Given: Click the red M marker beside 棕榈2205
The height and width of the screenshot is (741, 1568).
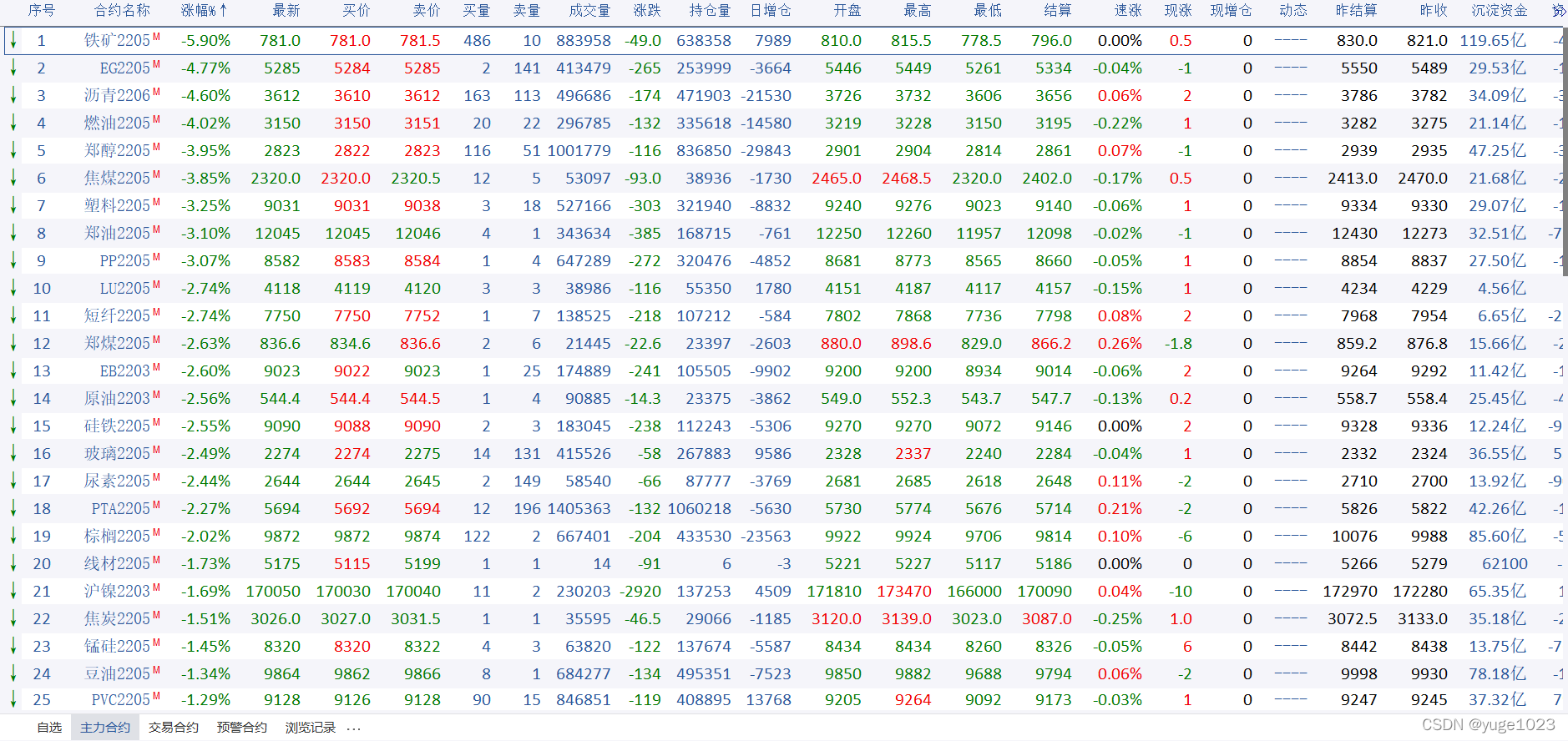Looking at the screenshot, I should point(157,532).
